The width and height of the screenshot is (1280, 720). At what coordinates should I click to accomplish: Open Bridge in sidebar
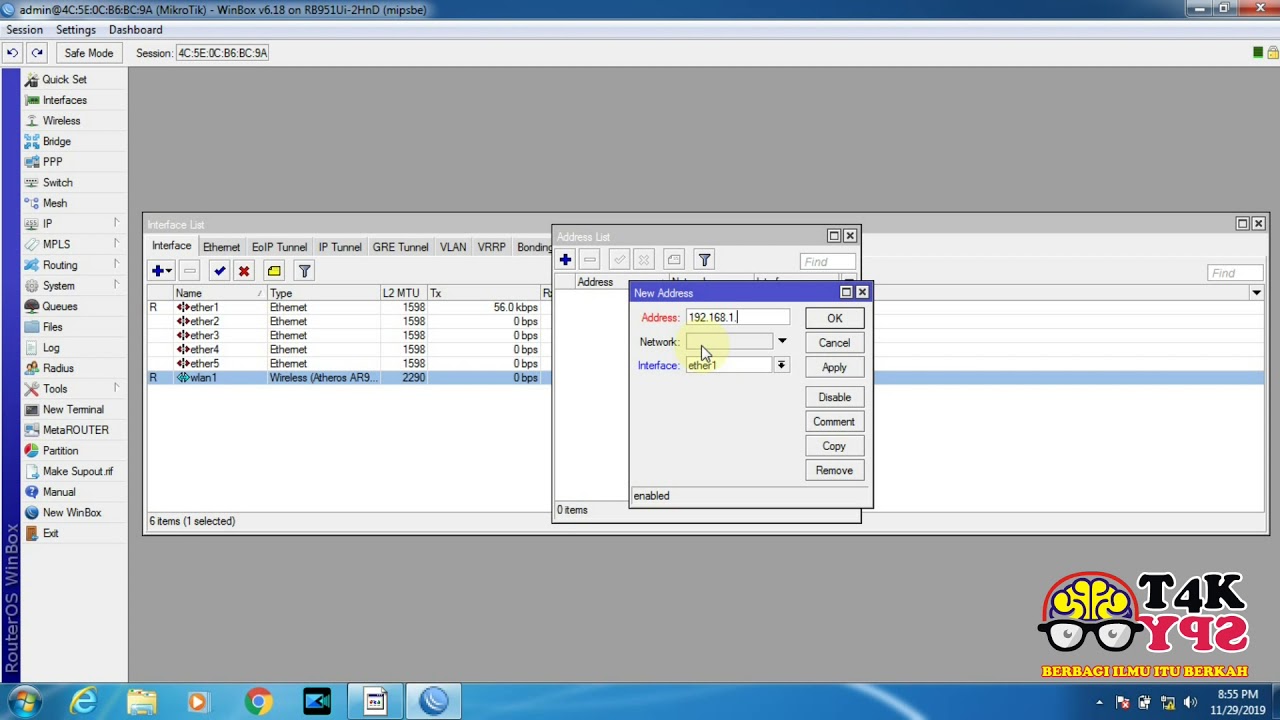point(56,142)
